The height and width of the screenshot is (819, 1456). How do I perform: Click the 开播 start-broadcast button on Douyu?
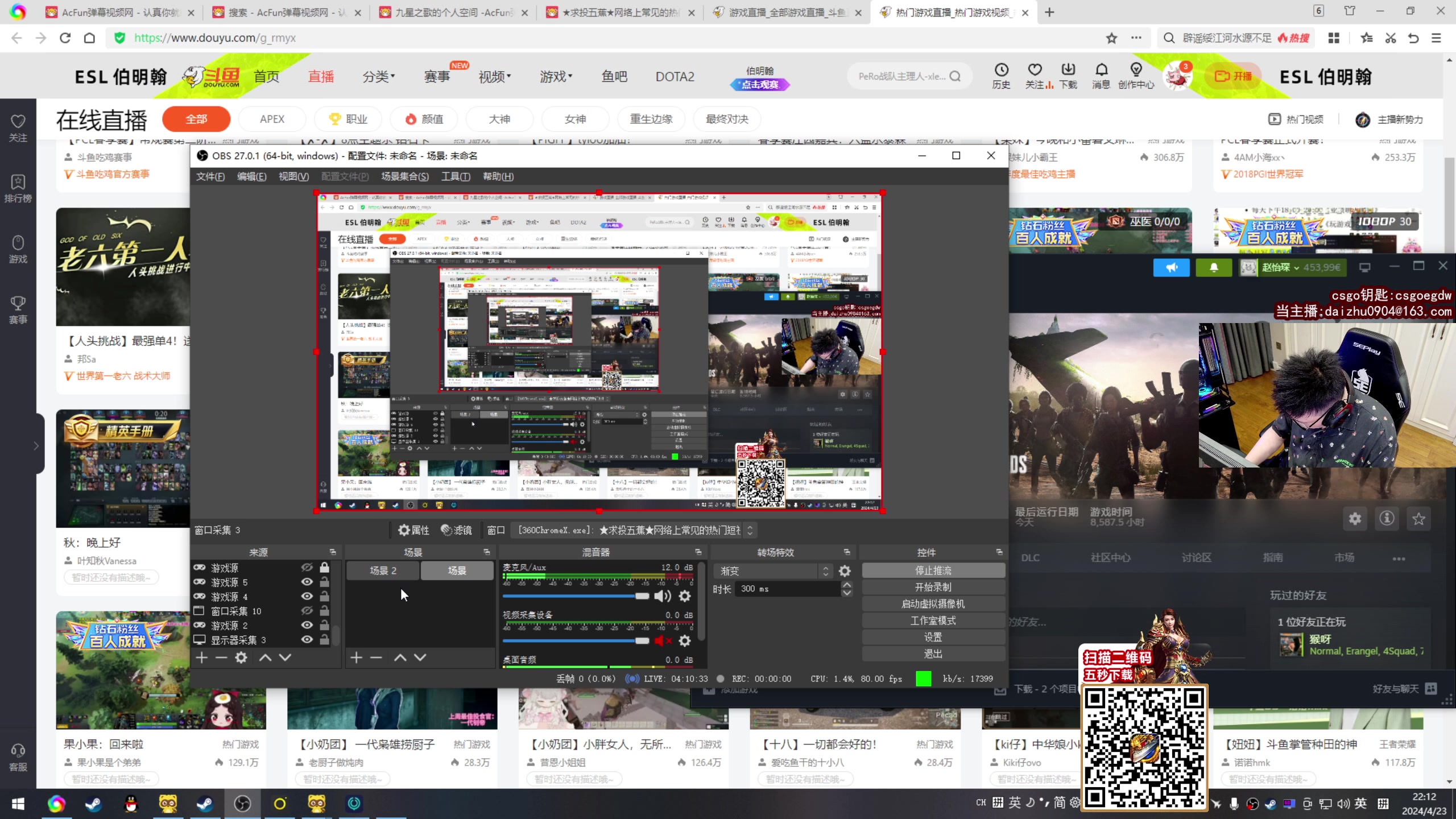point(1234,76)
